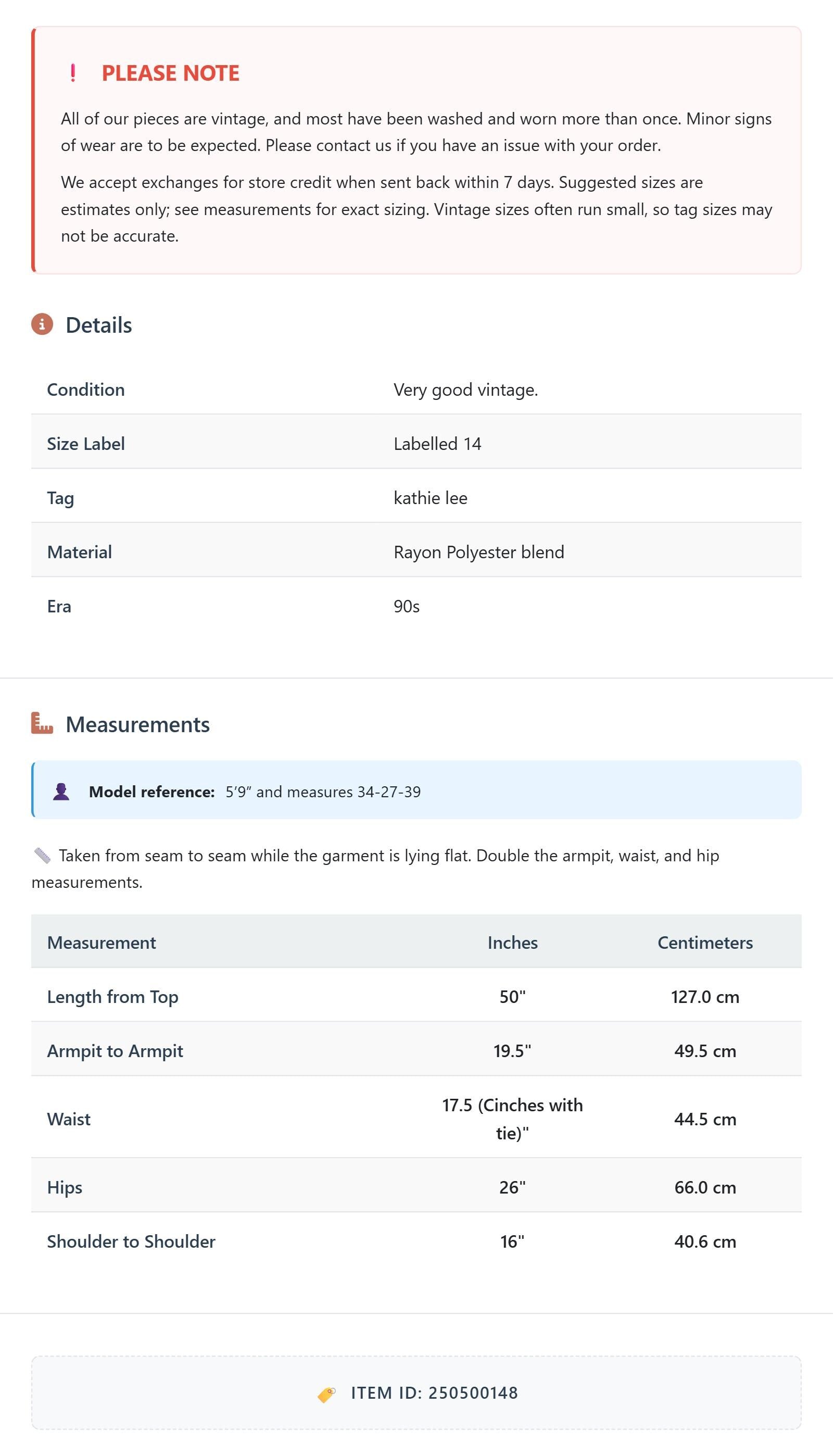The width and height of the screenshot is (834, 1456).
Task: Click the red exclamation mark icon
Action: tap(73, 73)
